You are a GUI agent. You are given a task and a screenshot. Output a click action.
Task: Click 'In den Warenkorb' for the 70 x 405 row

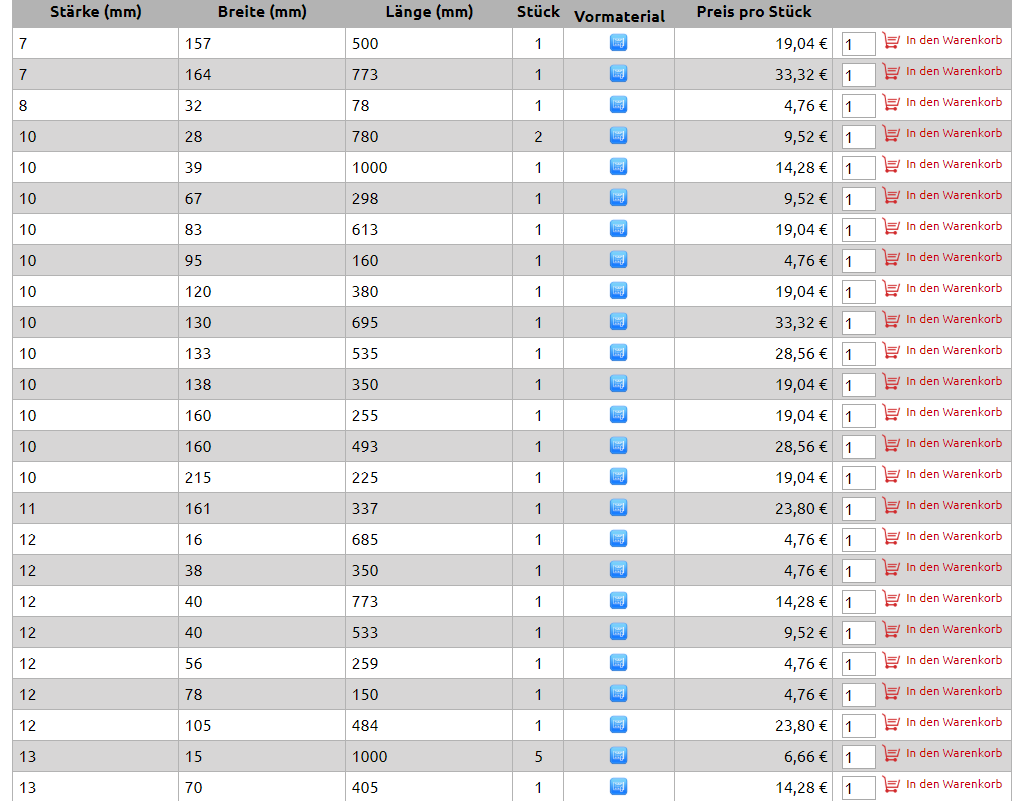click(954, 784)
